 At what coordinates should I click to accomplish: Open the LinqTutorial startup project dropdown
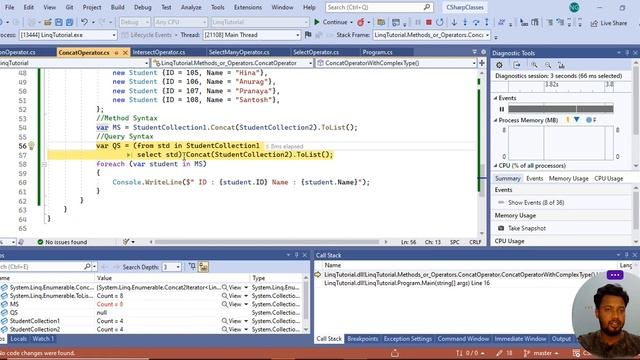(x=260, y=22)
